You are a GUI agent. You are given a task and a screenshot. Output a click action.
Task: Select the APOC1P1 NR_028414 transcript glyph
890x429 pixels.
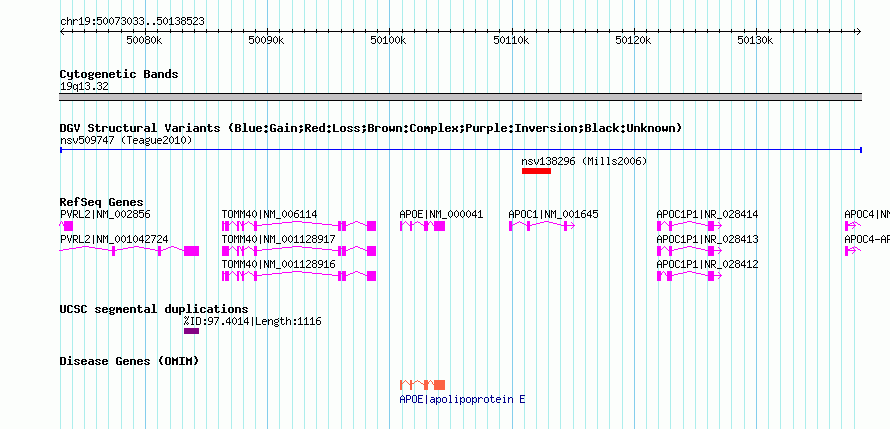(689, 226)
